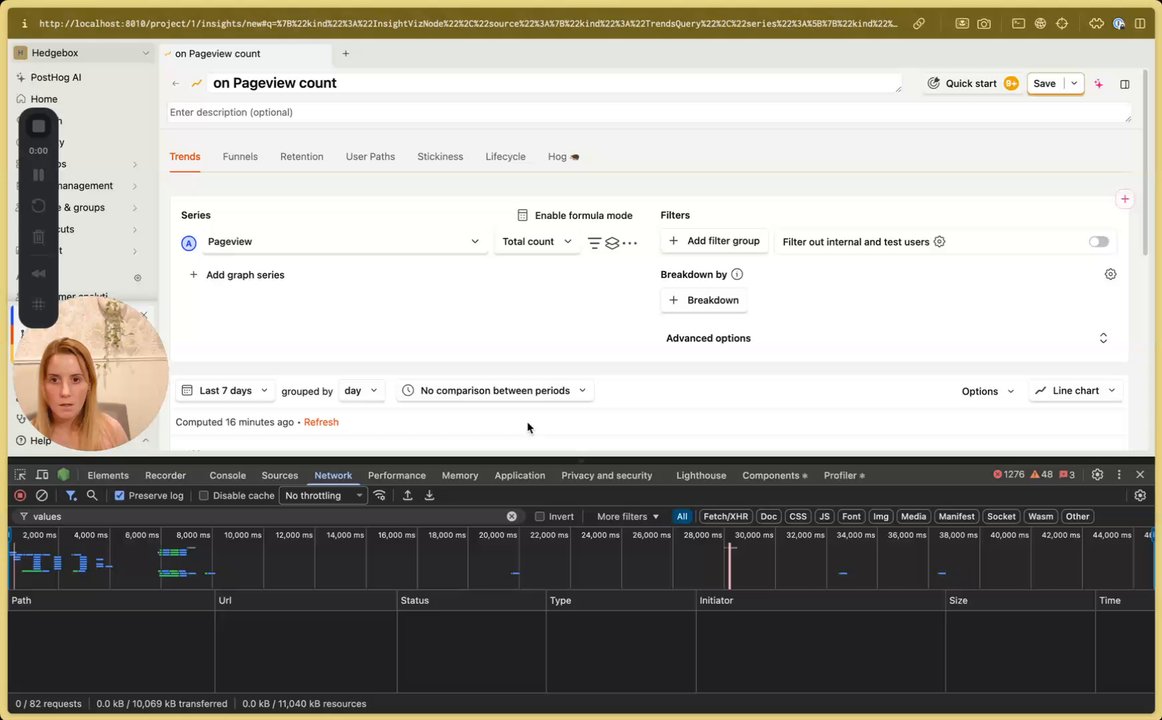Viewport: 1162px width, 720px height.
Task: Open Pageview series more options ellipsis
Action: [x=629, y=242]
